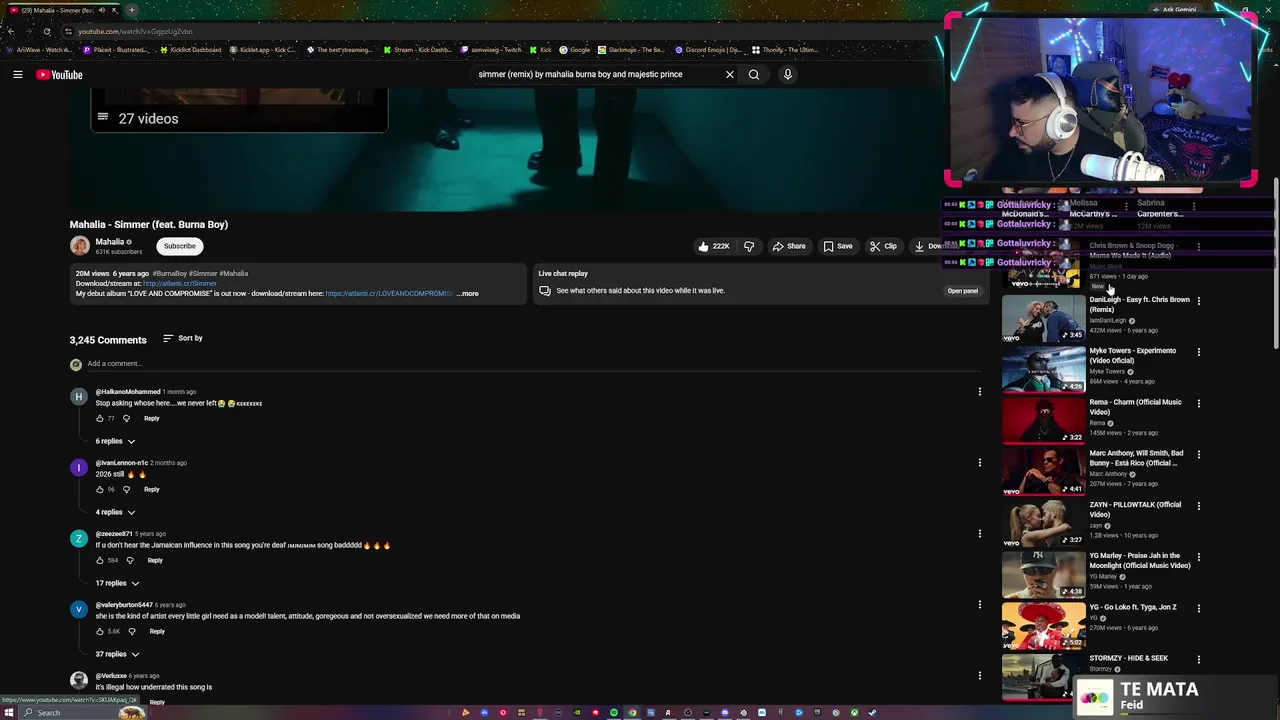Dislike the @HalkanoMohammed comment
Viewport: 1280px width, 720px height.
point(126,418)
